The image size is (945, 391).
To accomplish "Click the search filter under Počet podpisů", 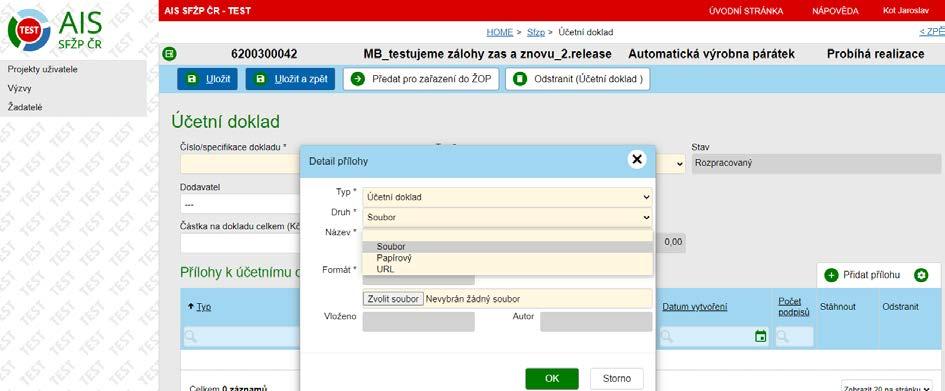I will (794, 337).
